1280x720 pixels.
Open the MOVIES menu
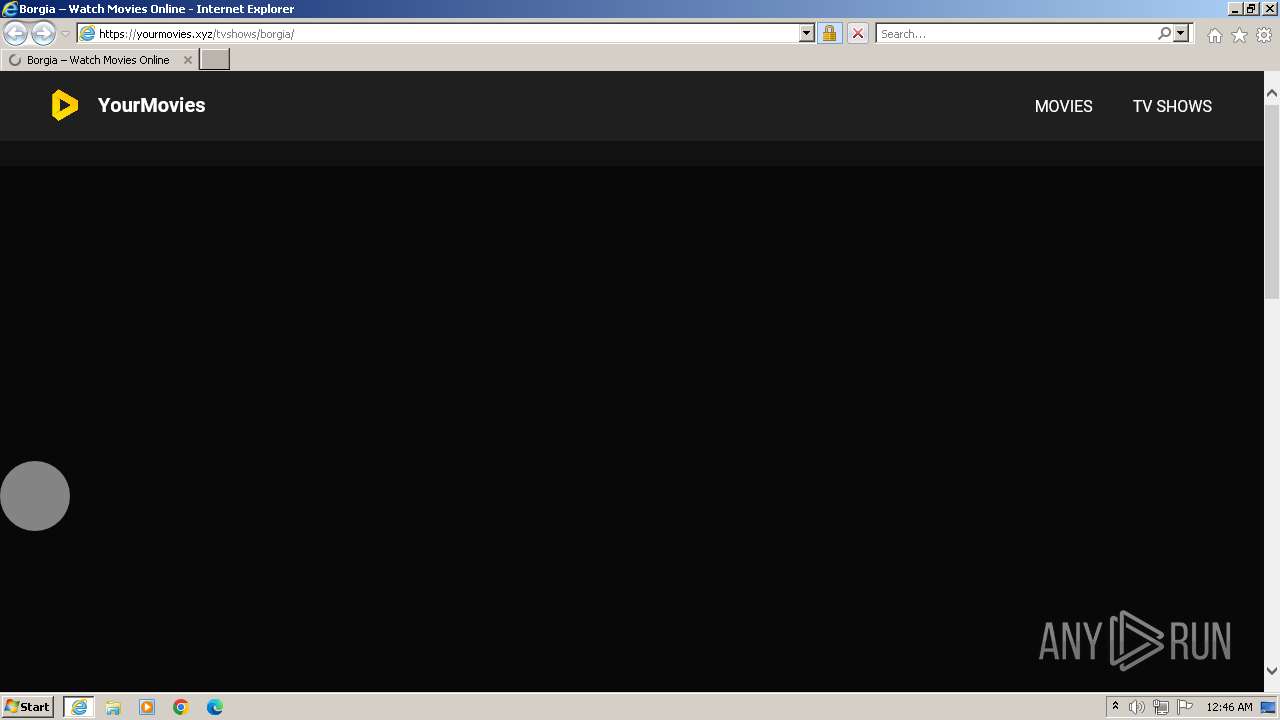pyautogui.click(x=1063, y=106)
